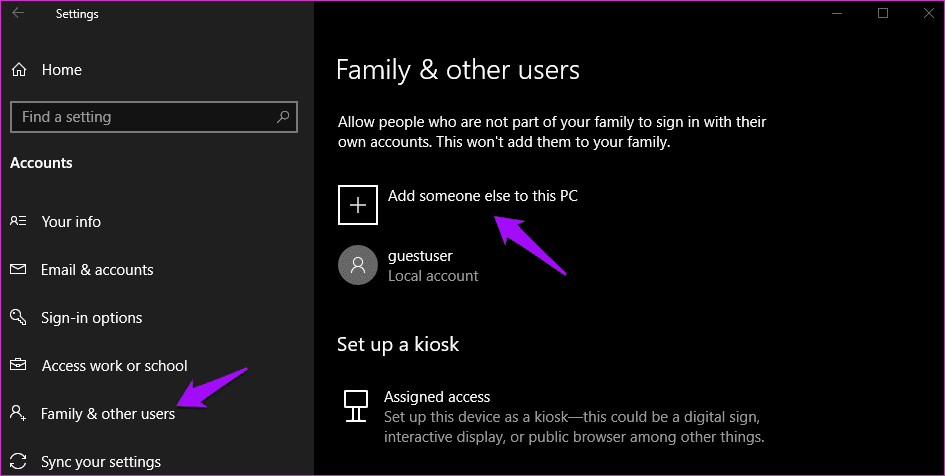This screenshot has width=945, height=476.
Task: Click the back arrow in Settings
Action: [18, 13]
